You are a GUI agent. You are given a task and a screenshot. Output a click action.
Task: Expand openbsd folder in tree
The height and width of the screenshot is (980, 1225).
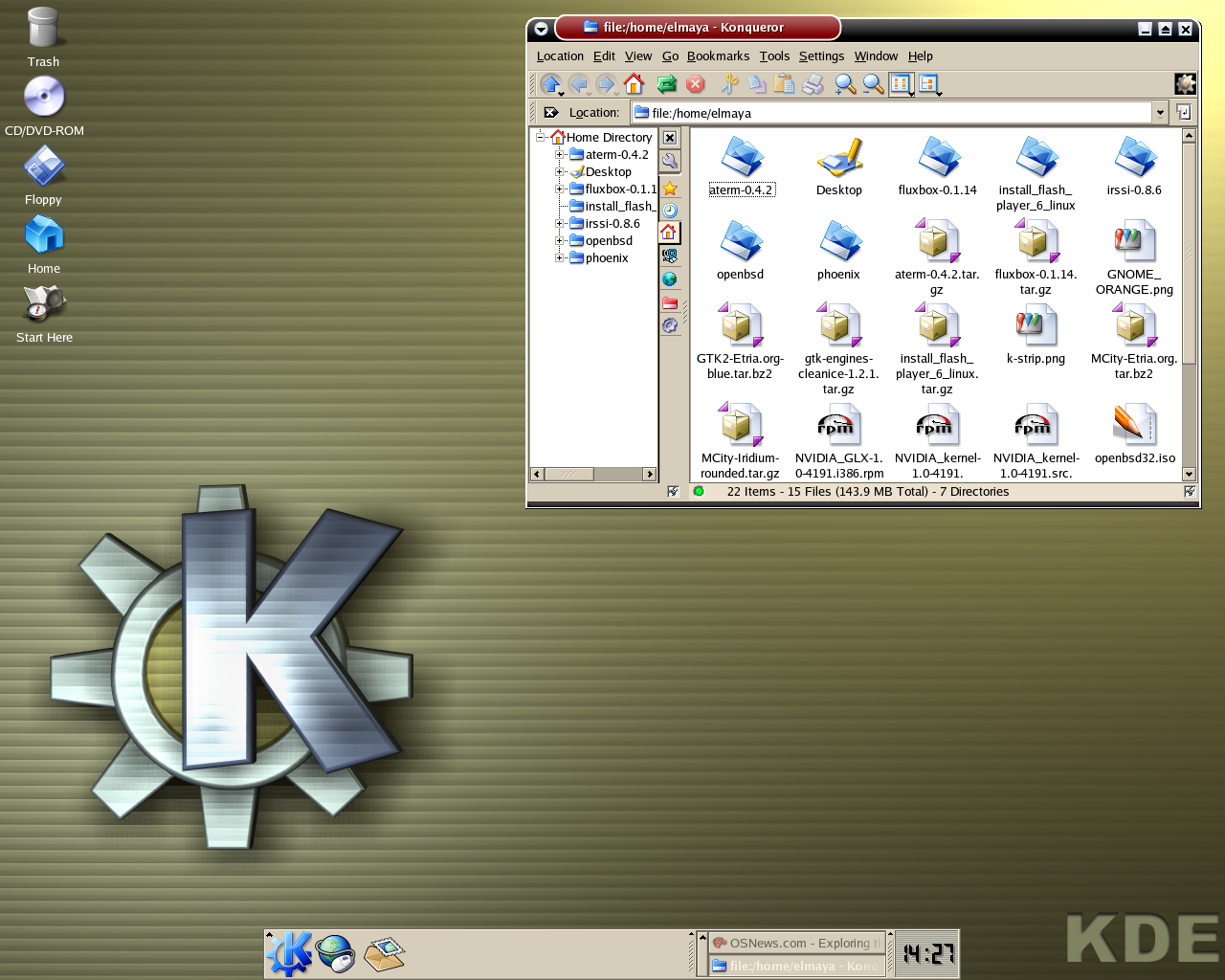(560, 240)
